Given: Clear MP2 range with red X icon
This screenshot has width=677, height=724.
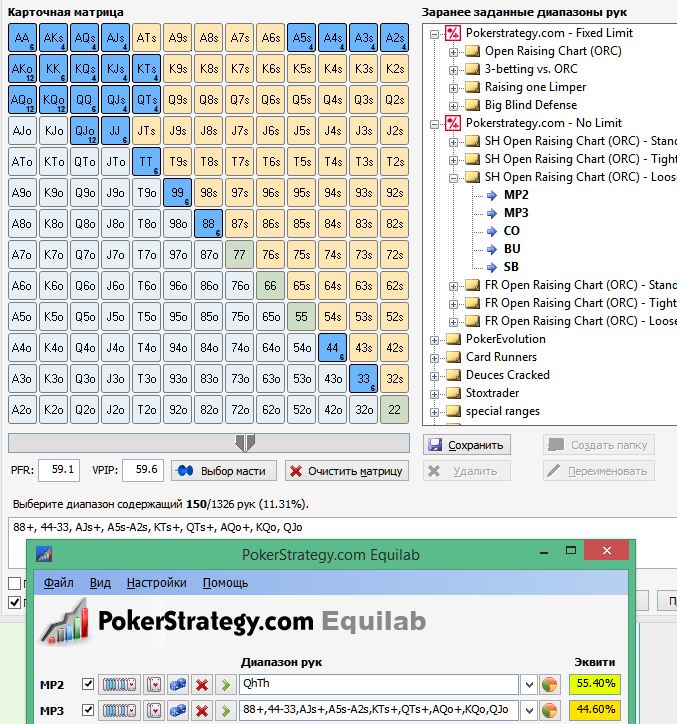Looking at the screenshot, I should [202, 685].
